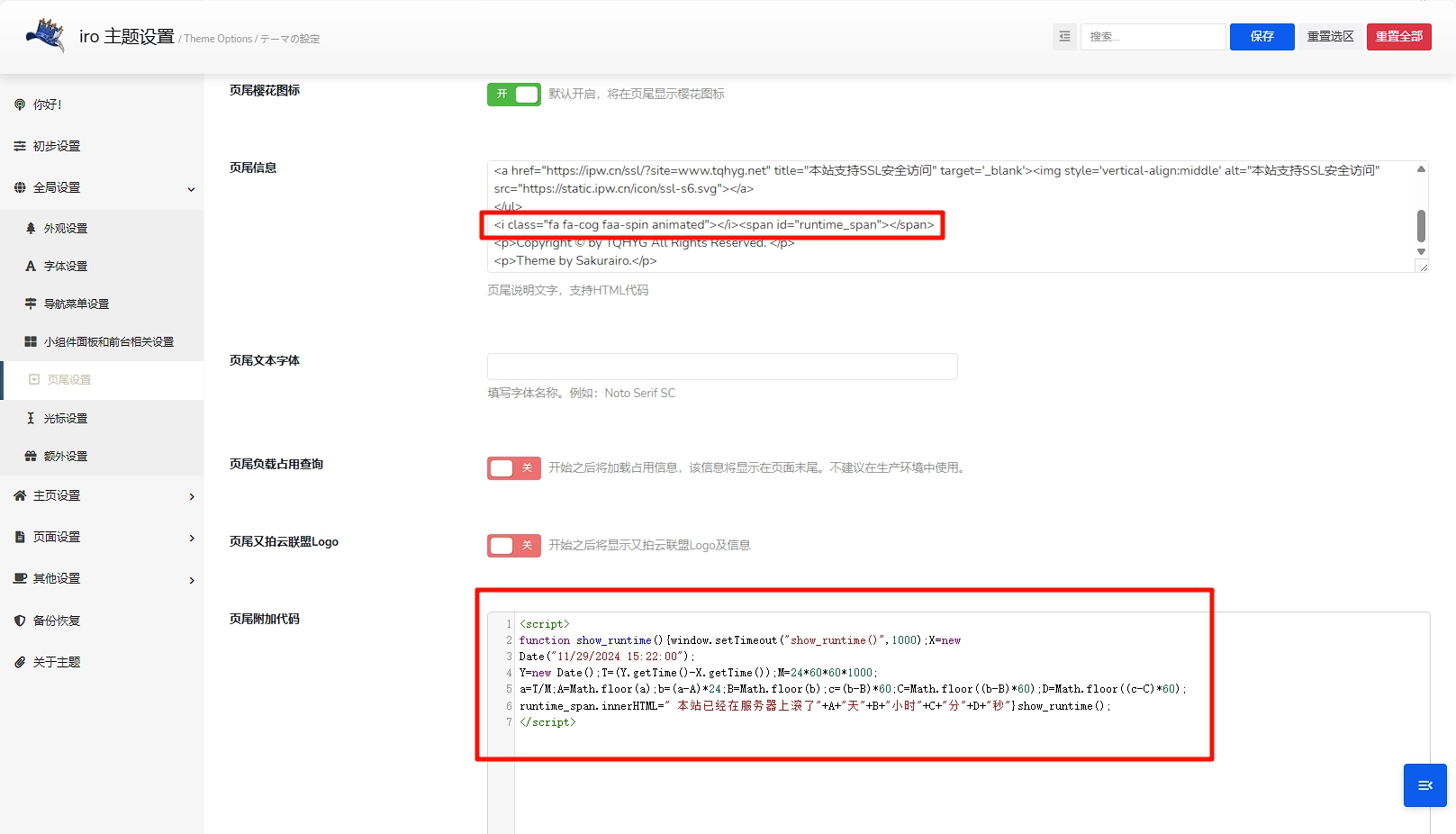The height and width of the screenshot is (834, 1456).
Task: Click the 页尾文本字体 input field
Action: coord(721,367)
